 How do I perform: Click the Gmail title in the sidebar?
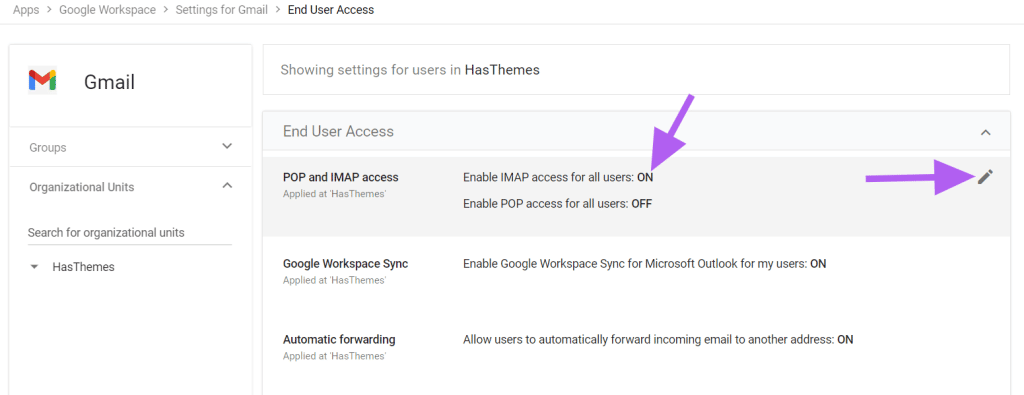coord(109,82)
